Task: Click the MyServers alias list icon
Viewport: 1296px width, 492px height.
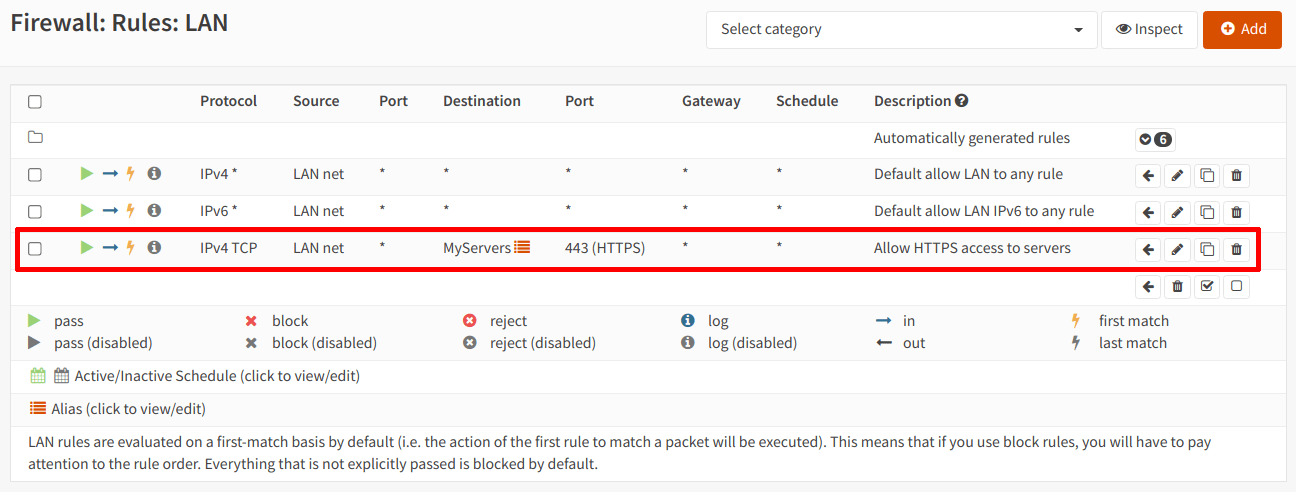Action: tap(522, 248)
